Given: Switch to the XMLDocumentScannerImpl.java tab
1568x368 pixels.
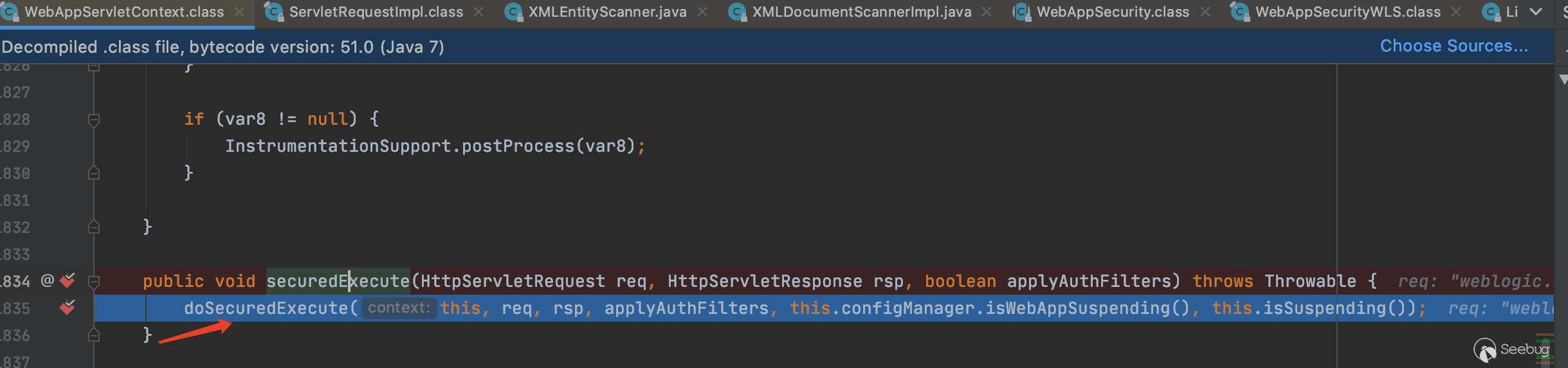Looking at the screenshot, I should point(861,12).
